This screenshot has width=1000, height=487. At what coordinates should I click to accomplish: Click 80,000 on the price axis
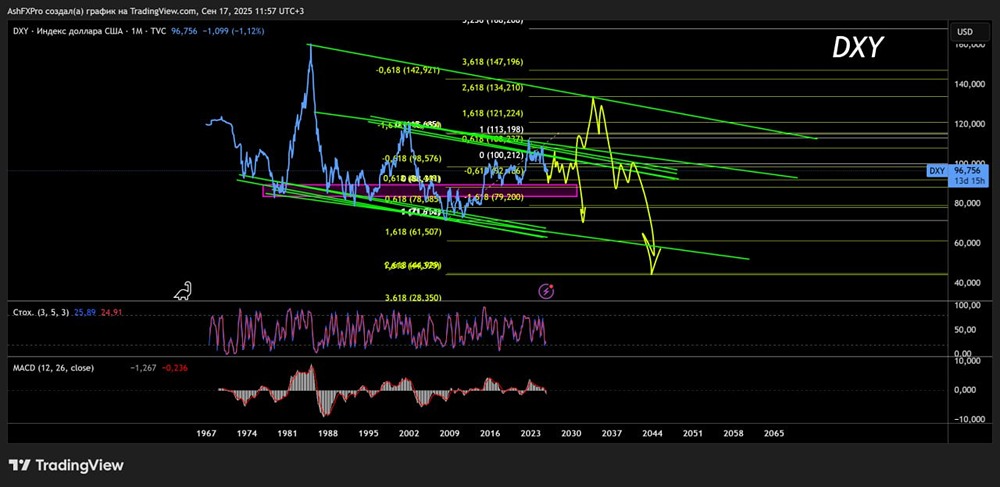click(x=967, y=203)
